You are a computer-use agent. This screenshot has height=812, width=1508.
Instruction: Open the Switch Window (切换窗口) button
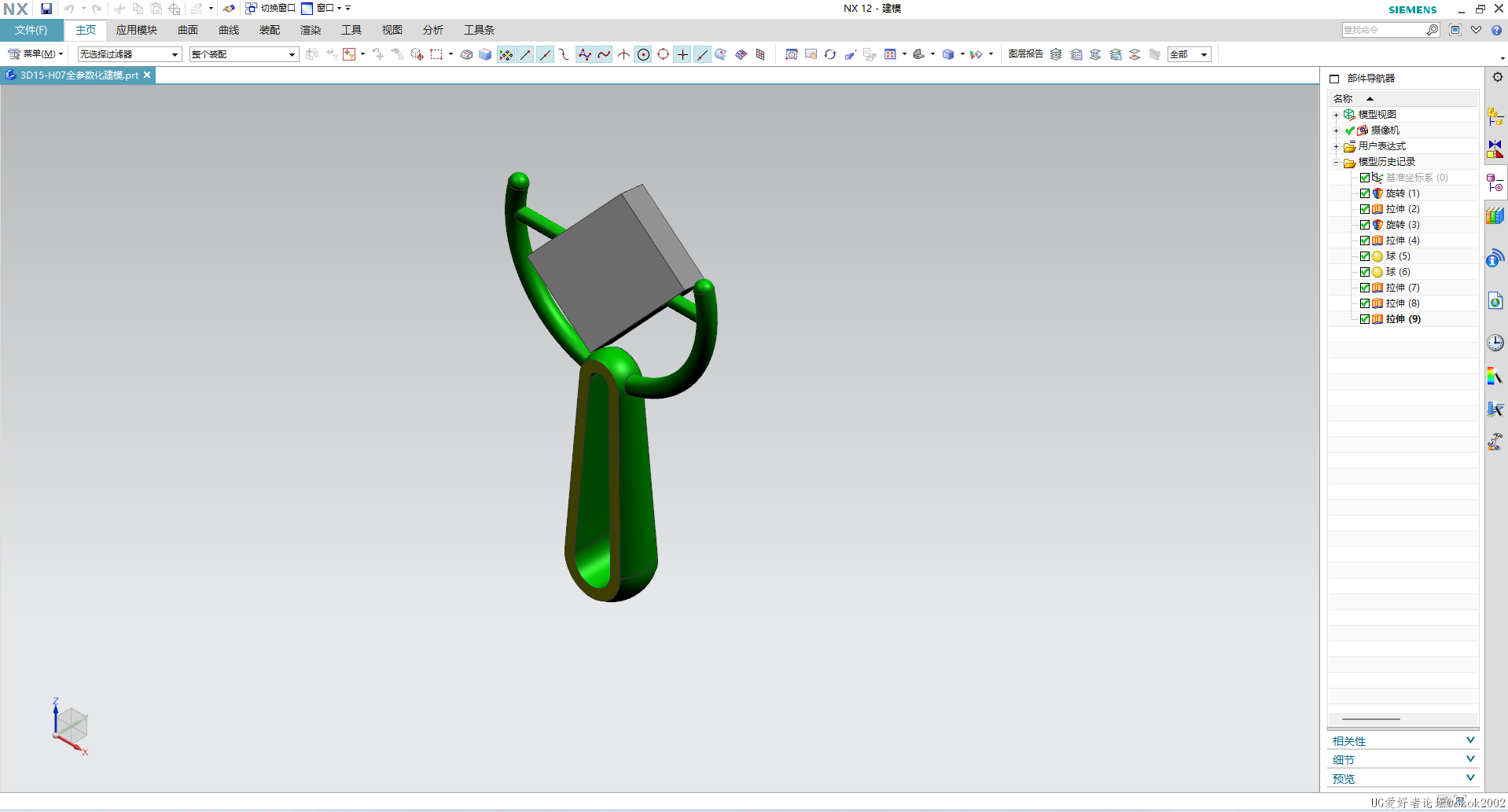pyautogui.click(x=270, y=9)
